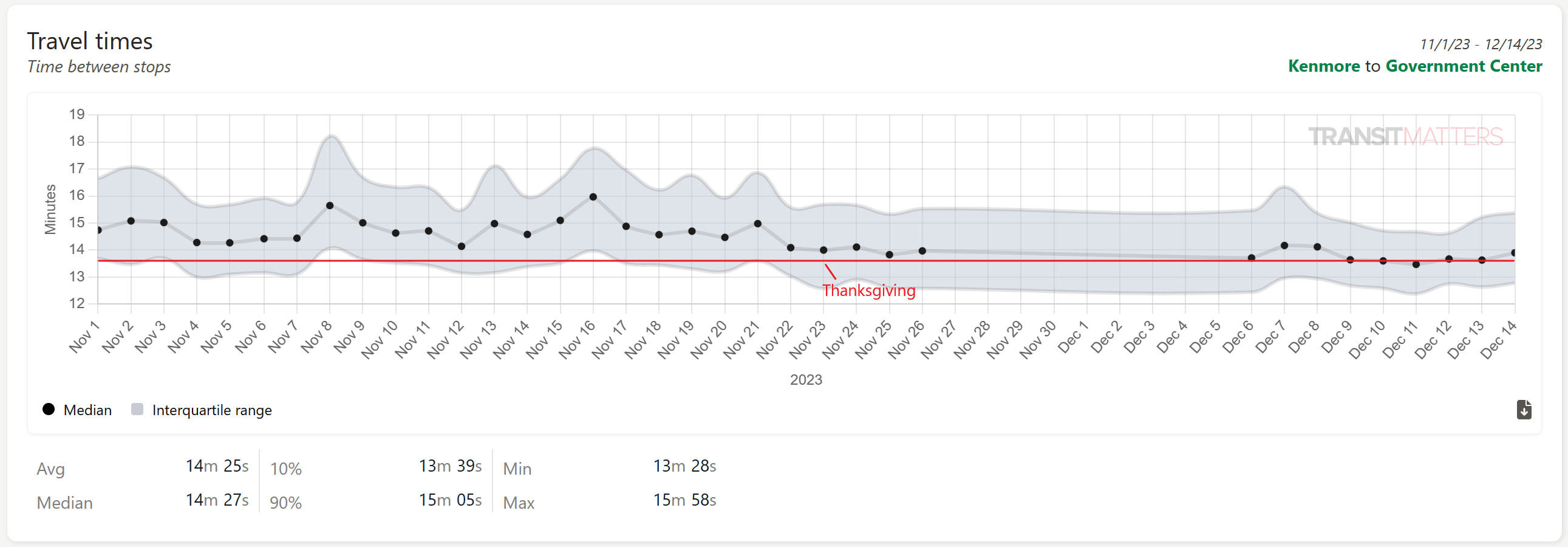Click the Dec 11 median data point
1568x547 pixels.
pyautogui.click(x=1416, y=264)
